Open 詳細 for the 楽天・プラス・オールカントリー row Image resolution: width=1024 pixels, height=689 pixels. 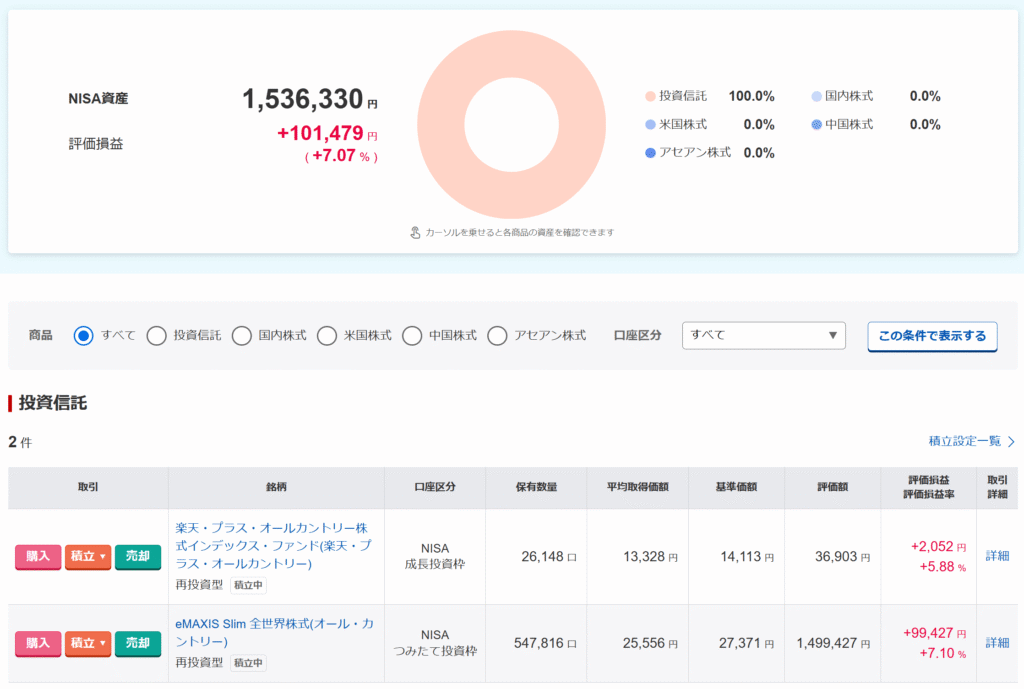[997, 556]
